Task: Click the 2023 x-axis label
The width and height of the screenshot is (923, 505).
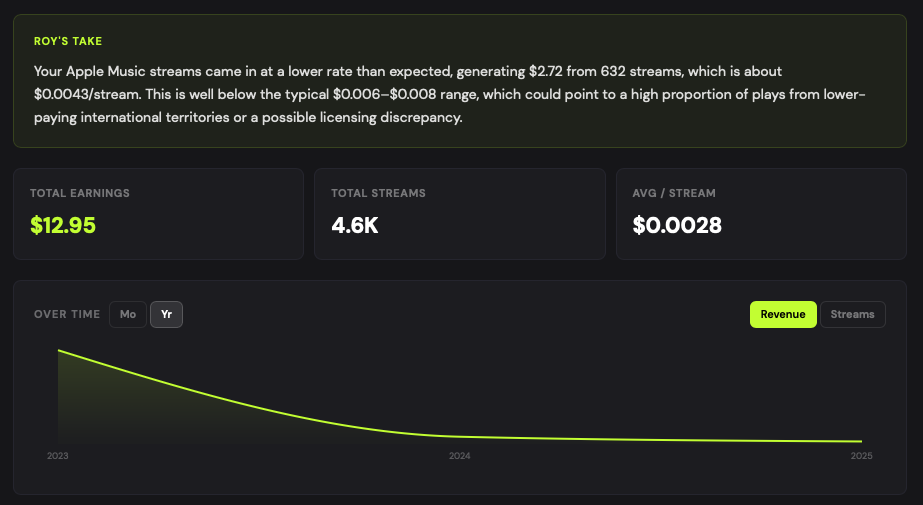Action: point(58,456)
